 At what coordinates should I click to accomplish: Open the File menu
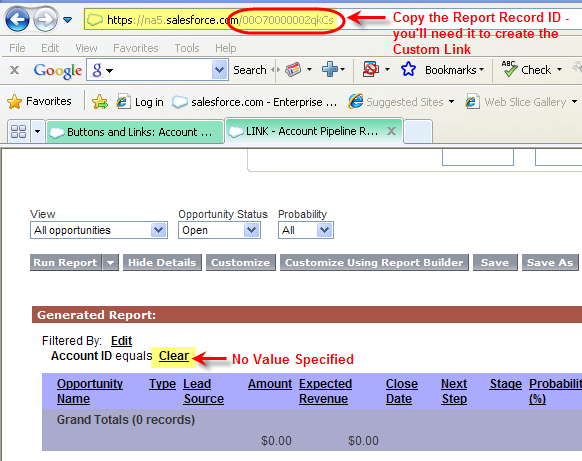(17, 48)
